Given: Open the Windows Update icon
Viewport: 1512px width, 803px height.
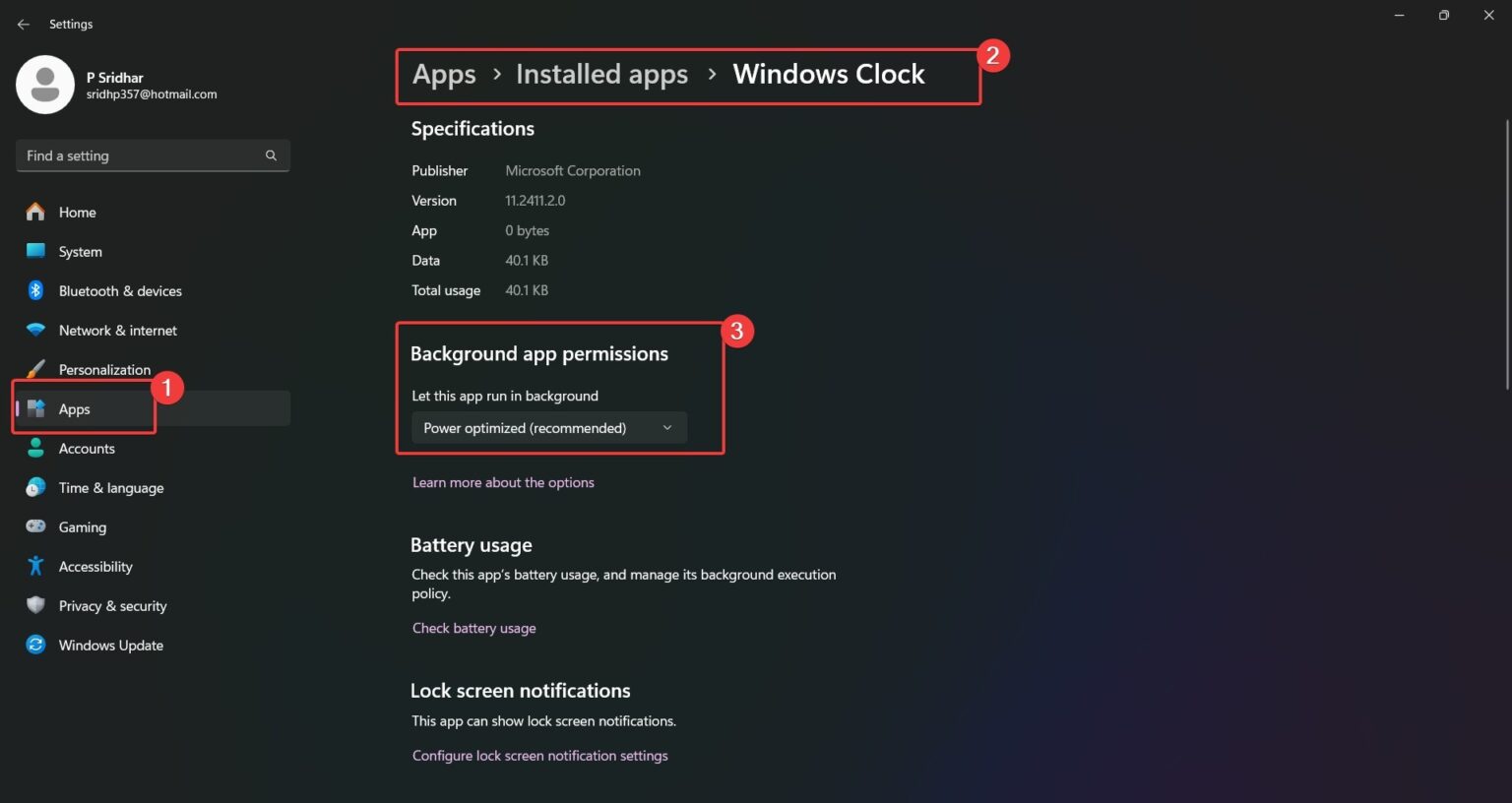Looking at the screenshot, I should (x=35, y=645).
